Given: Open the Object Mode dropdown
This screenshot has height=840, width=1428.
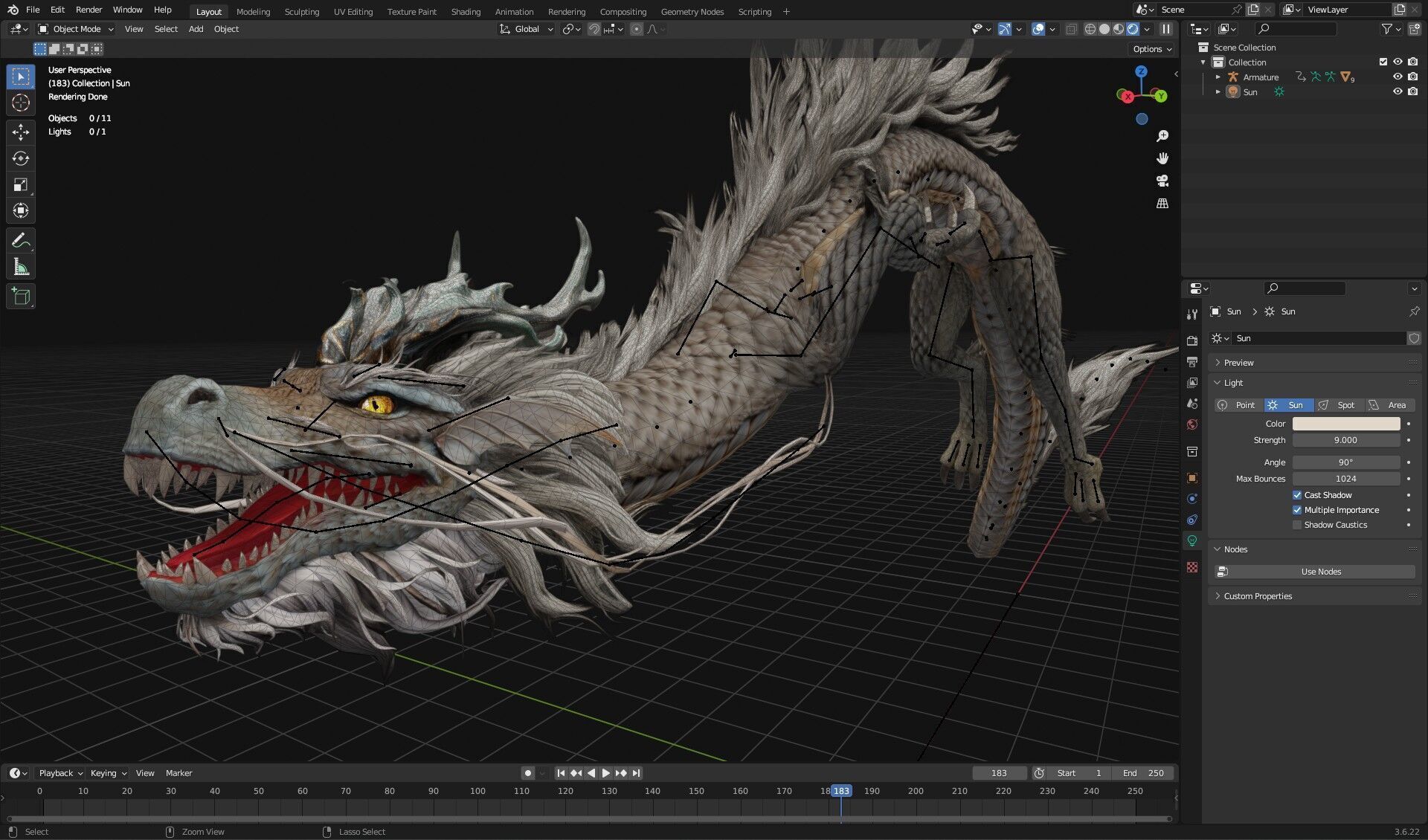Looking at the screenshot, I should pos(76,29).
